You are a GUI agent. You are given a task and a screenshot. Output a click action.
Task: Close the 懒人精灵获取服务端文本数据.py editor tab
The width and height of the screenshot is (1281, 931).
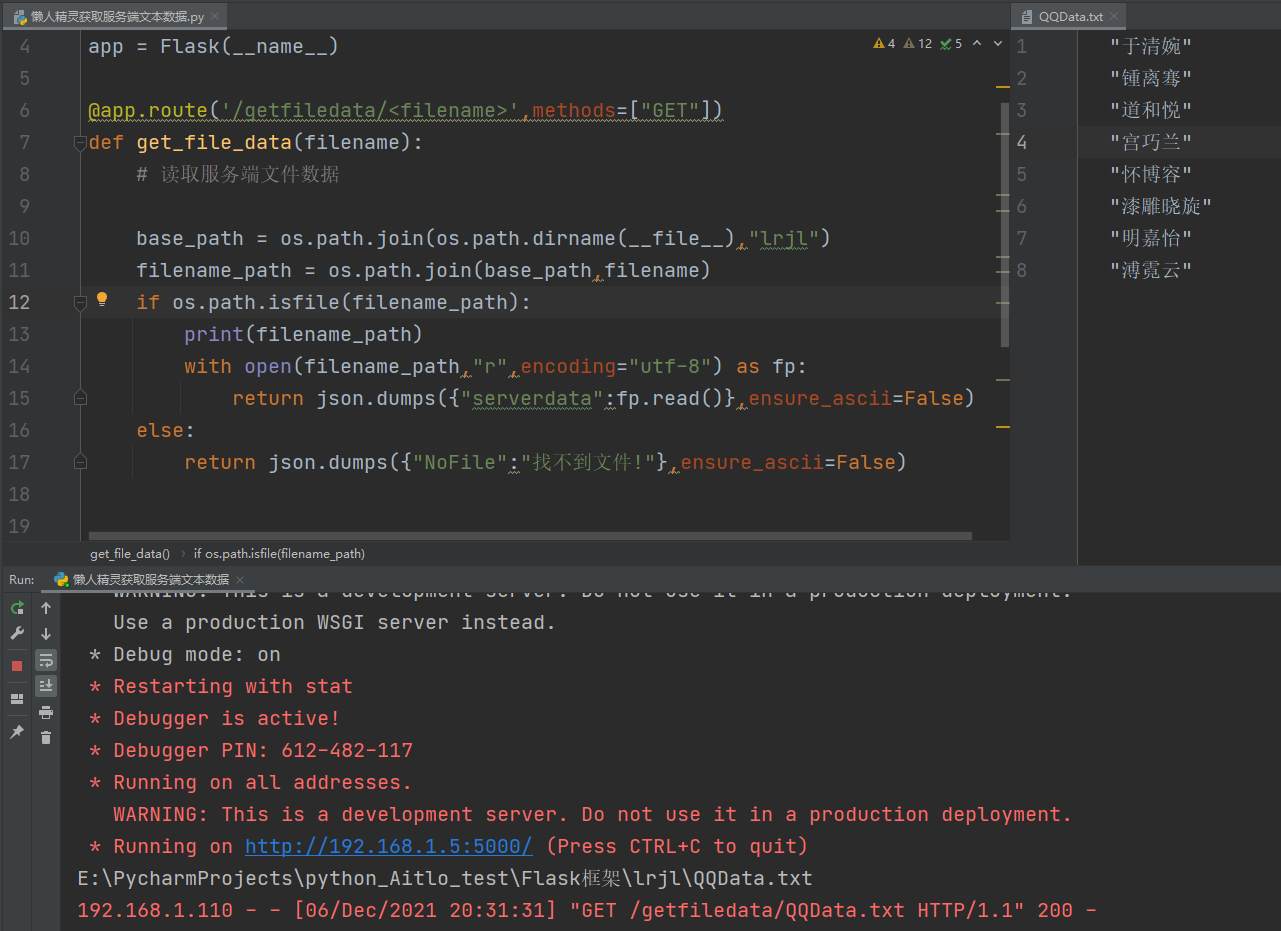tap(215, 17)
